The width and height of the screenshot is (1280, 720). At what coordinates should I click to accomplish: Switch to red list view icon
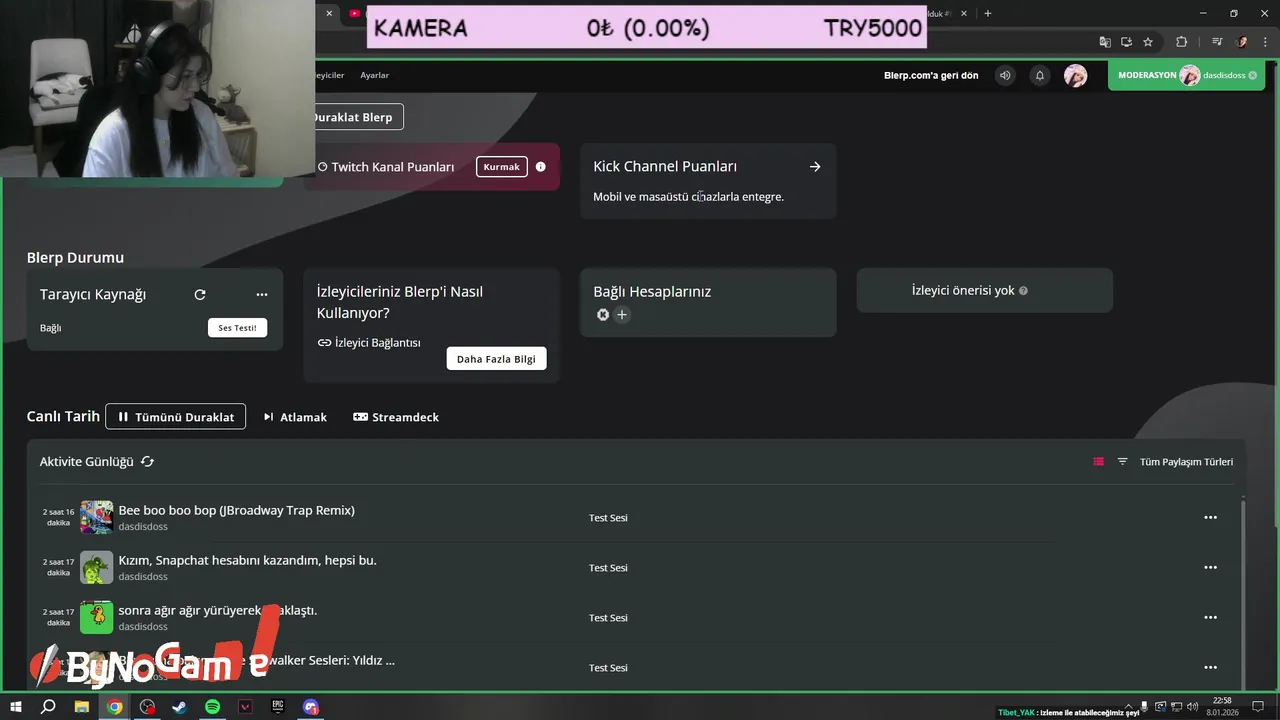tap(1098, 462)
